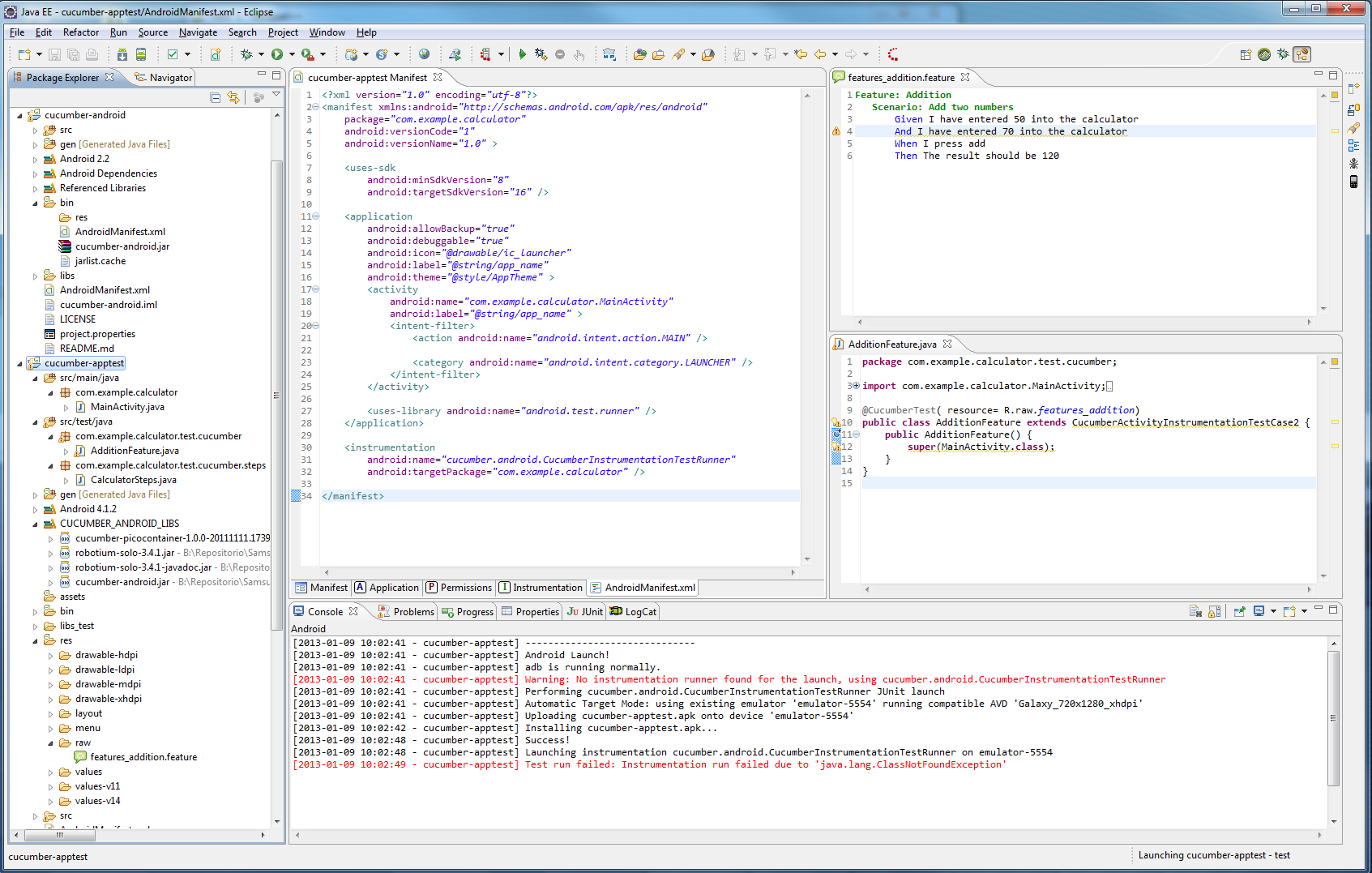1372x873 pixels.
Task: Collapse the manifest element fold at line 2
Action: (315, 107)
